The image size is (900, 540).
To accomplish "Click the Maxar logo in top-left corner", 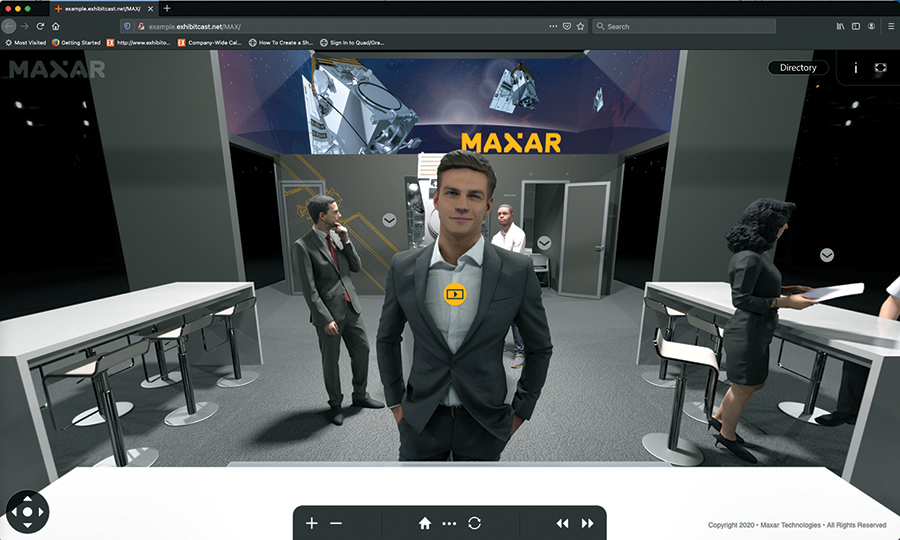I will coord(57,69).
